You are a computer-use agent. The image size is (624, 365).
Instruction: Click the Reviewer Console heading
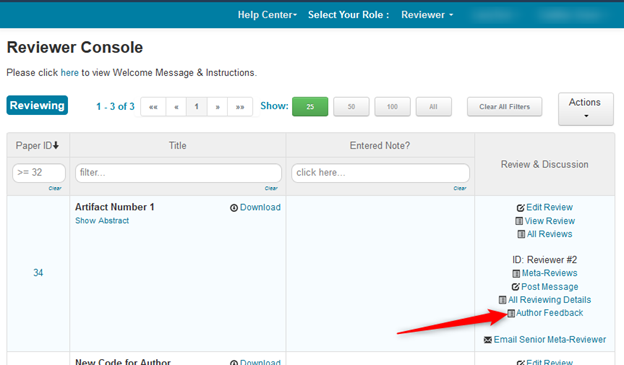click(x=75, y=47)
